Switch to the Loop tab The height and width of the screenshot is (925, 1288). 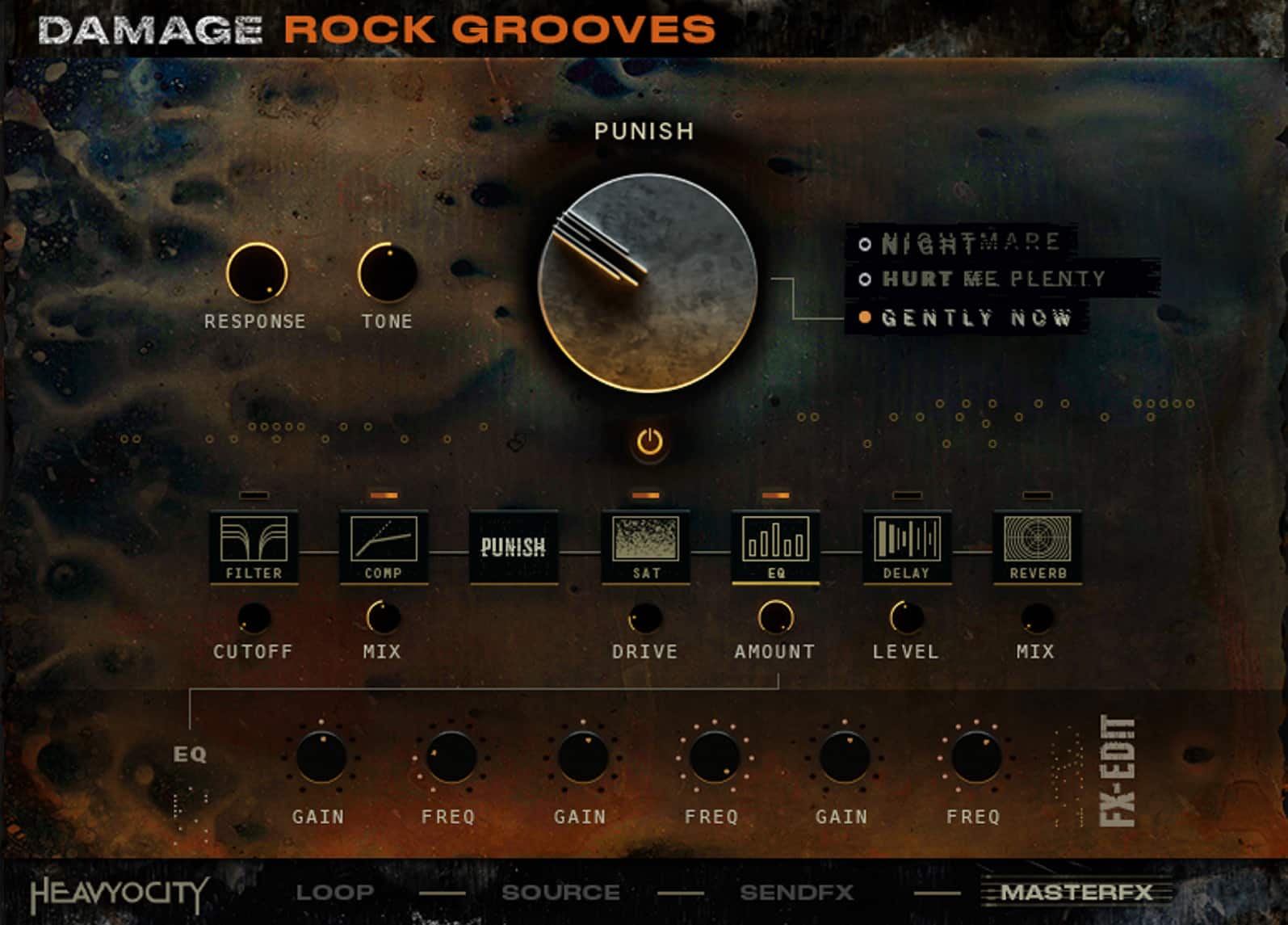tap(334, 892)
